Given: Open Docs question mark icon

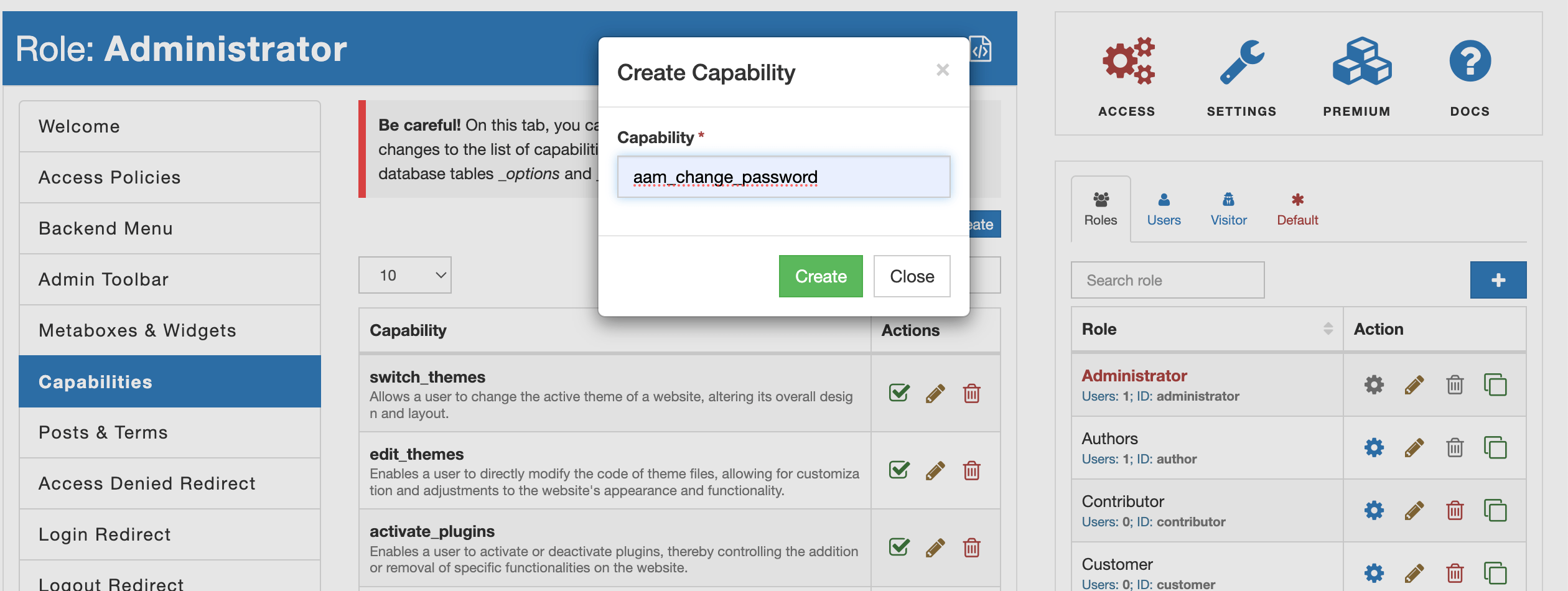Looking at the screenshot, I should pyautogui.click(x=1470, y=61).
